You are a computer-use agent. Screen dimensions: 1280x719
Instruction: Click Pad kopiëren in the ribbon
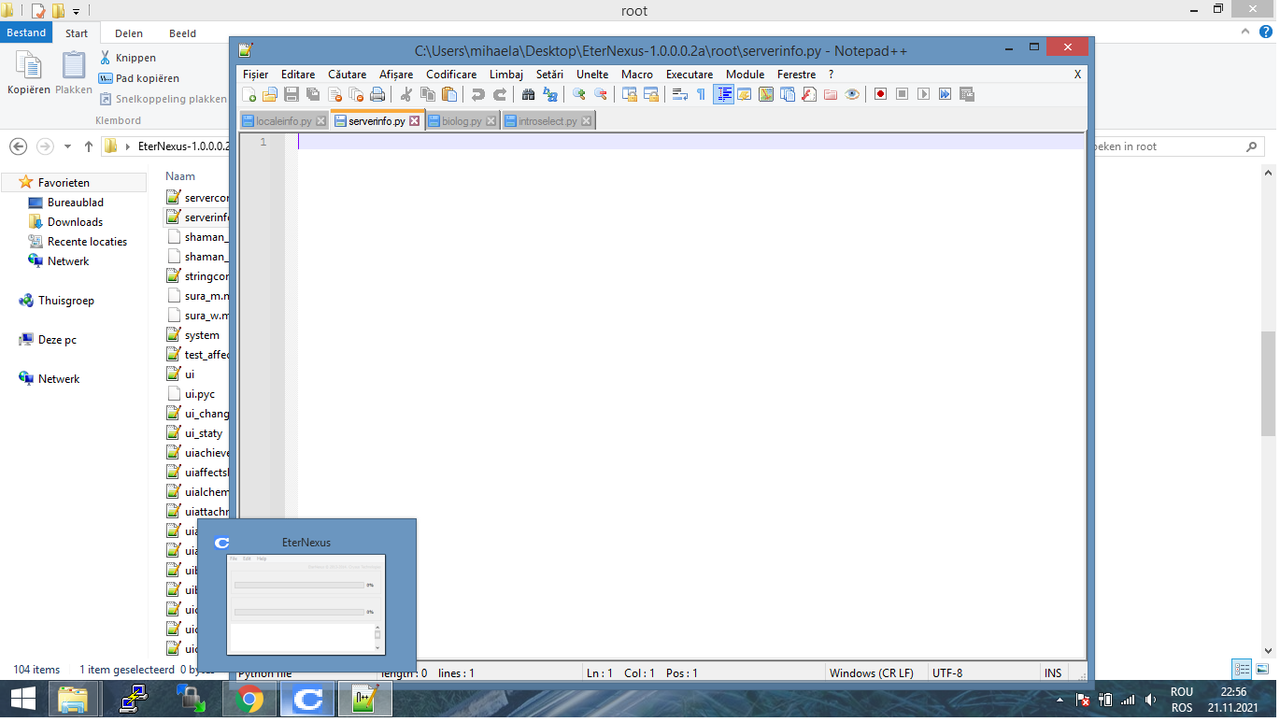coord(139,78)
